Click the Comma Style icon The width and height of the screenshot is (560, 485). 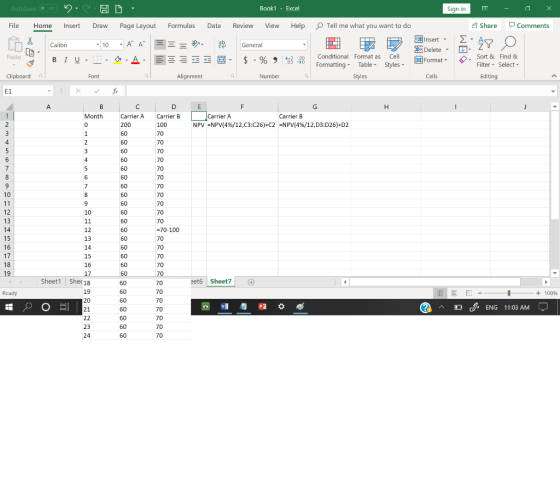pos(275,60)
